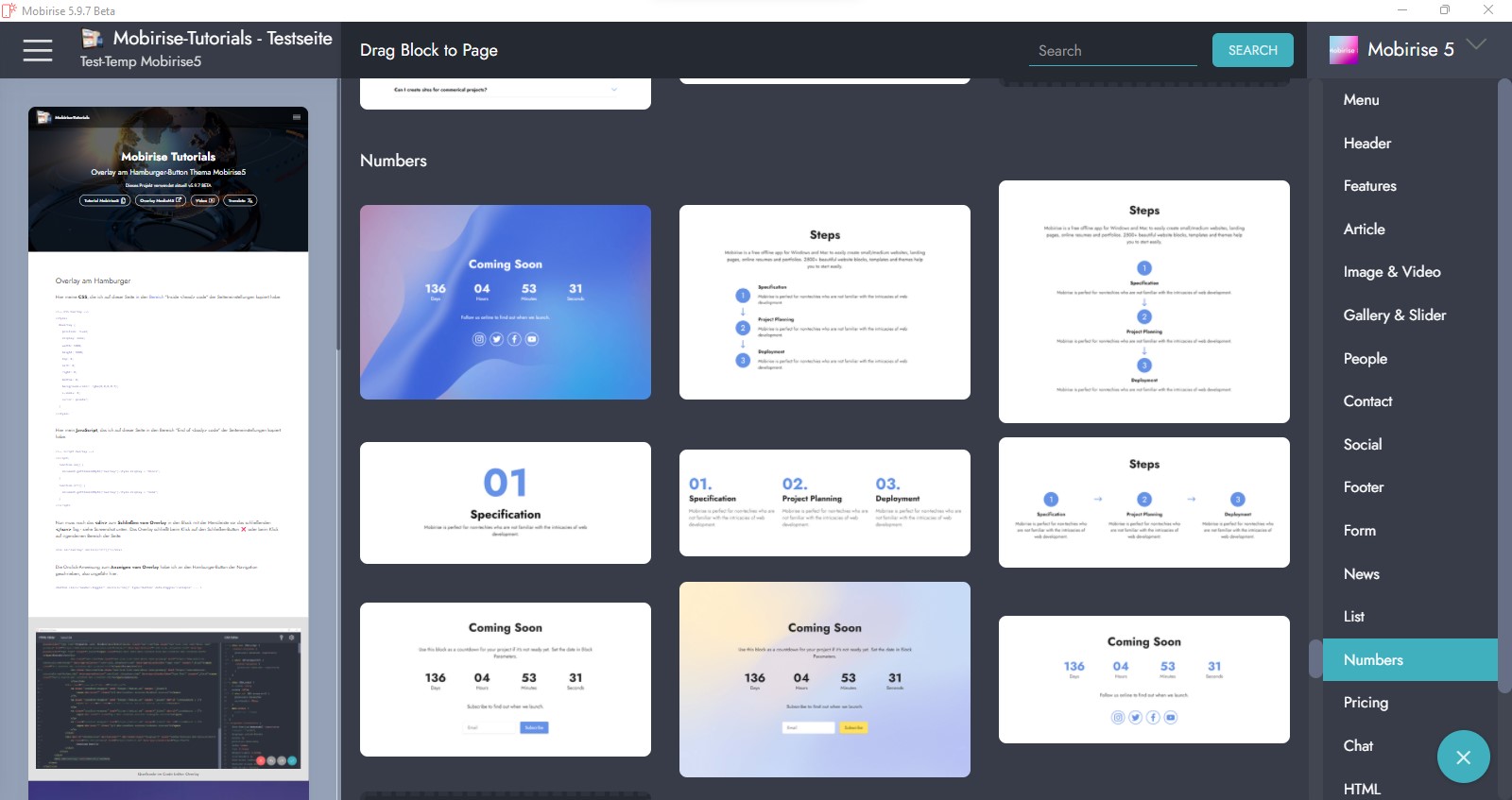Image resolution: width=1512 pixels, height=800 pixels.
Task: Click the "Test-Temp Mobirise5" page name
Action: point(141,62)
